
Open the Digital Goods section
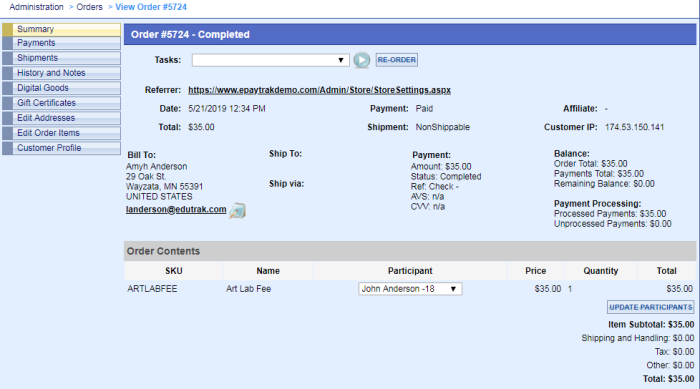pos(61,88)
